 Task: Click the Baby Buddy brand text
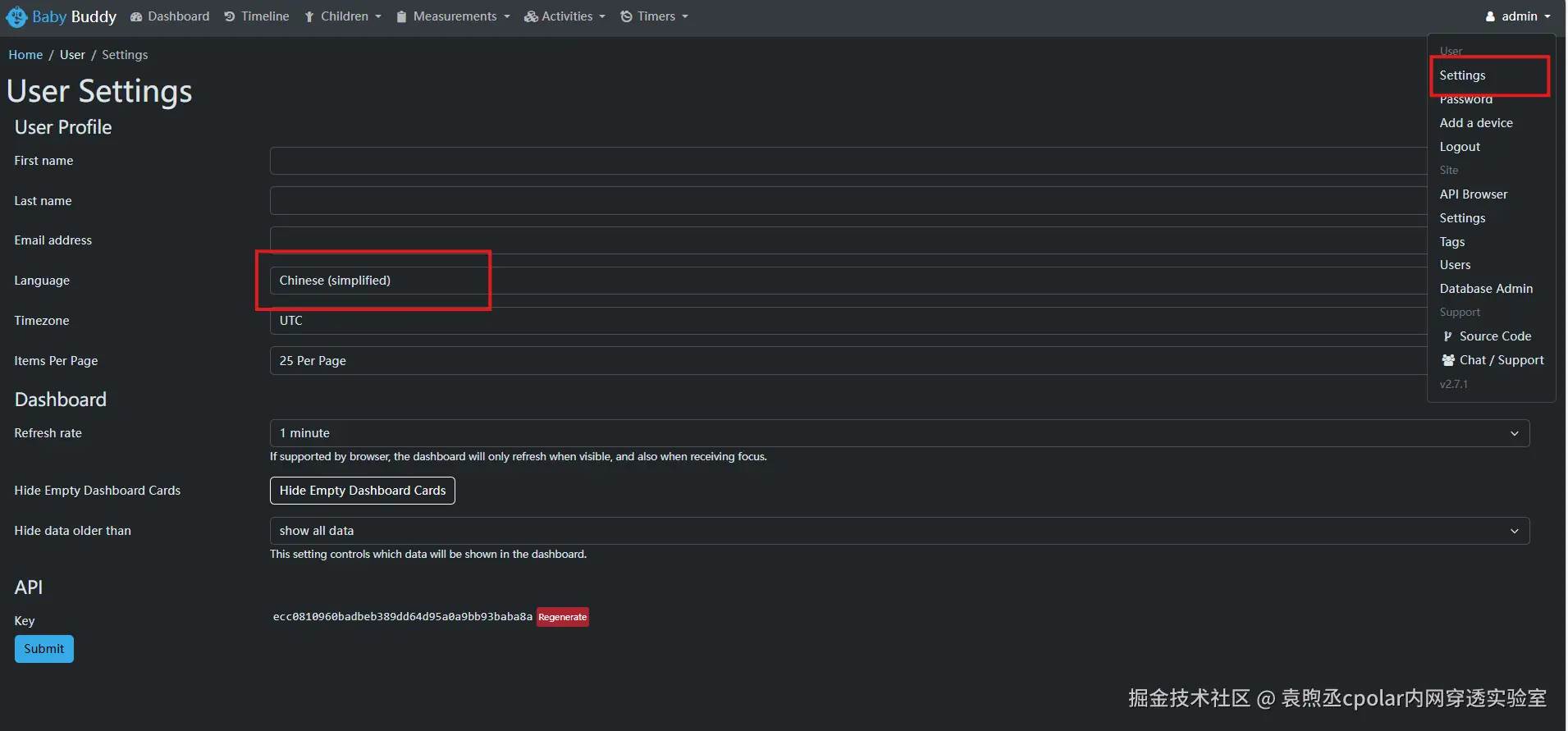pos(75,16)
